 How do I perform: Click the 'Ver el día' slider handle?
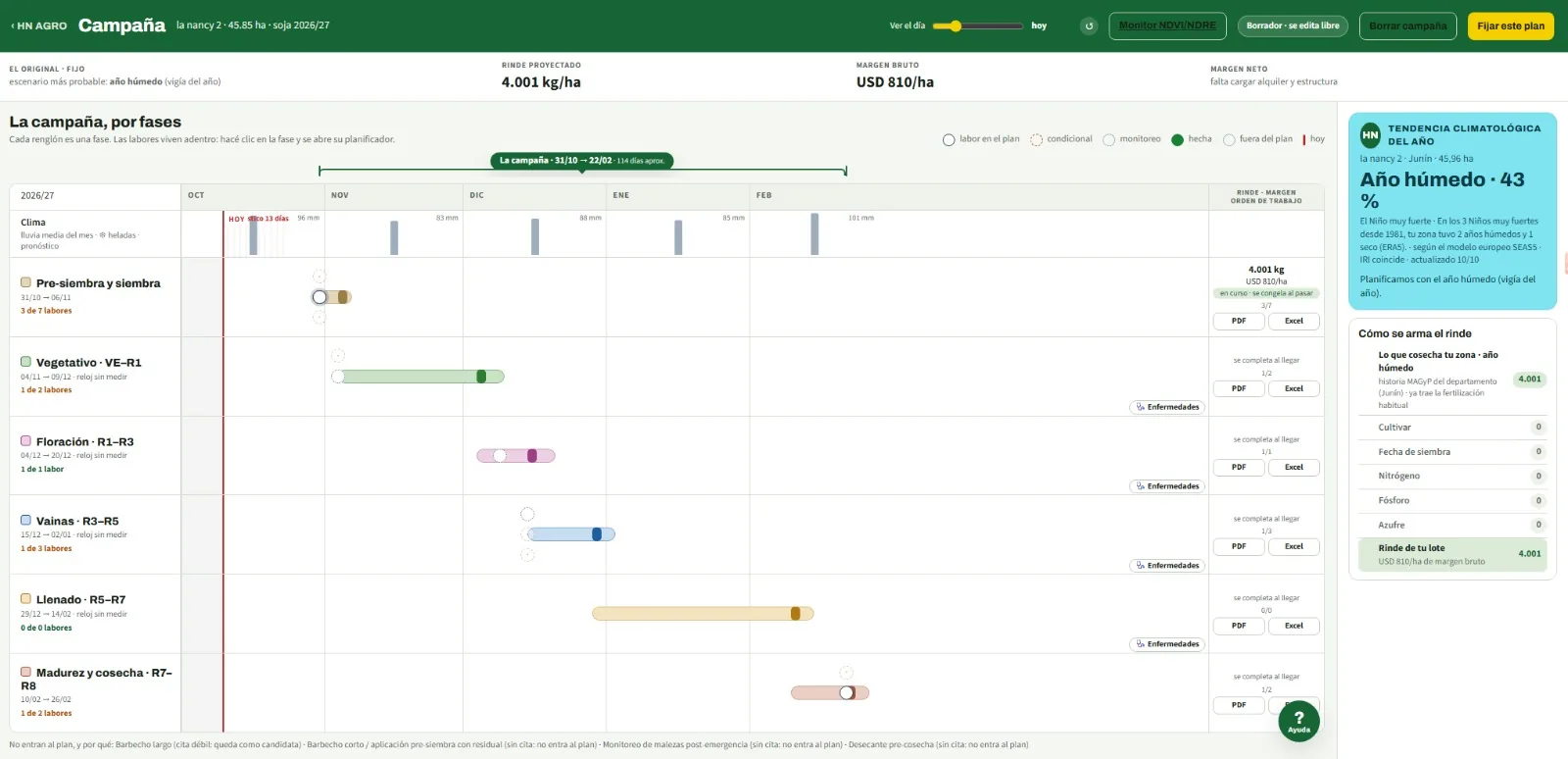(955, 26)
